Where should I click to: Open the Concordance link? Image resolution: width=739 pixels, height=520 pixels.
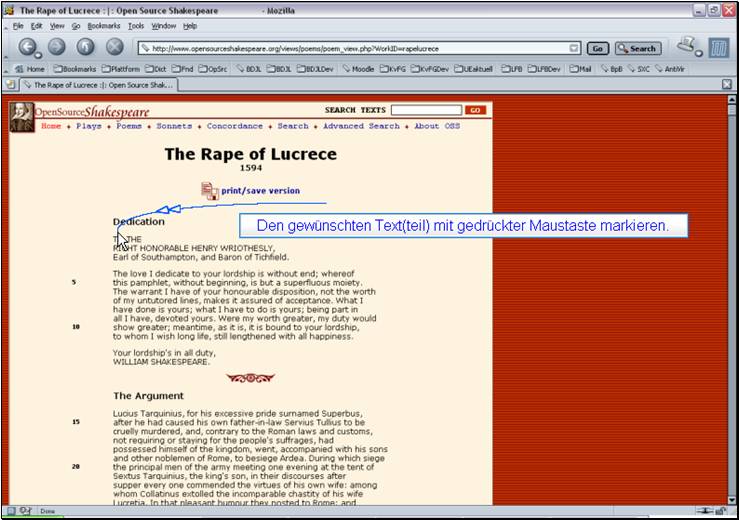click(235, 126)
